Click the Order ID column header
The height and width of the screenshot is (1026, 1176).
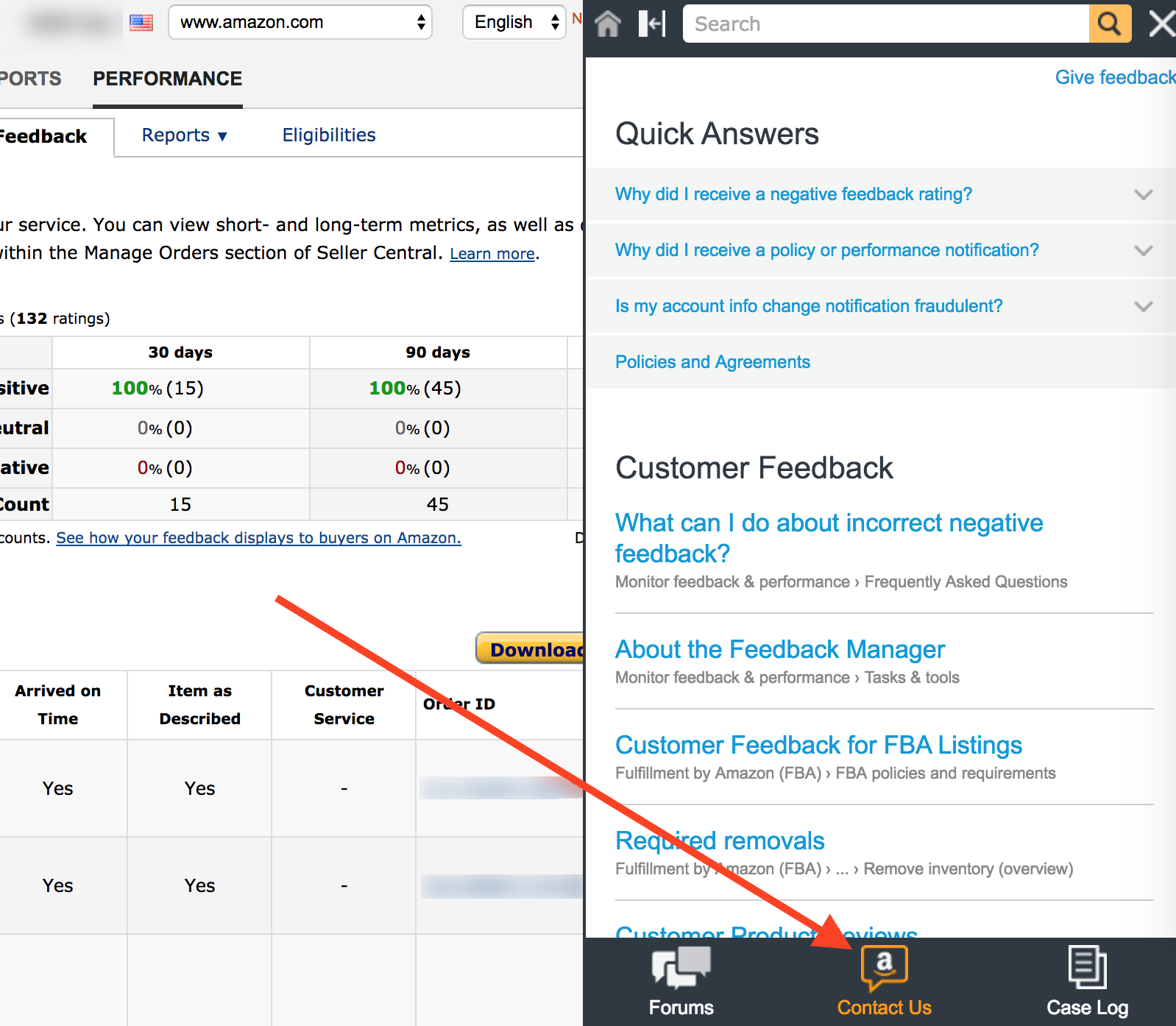(x=459, y=704)
